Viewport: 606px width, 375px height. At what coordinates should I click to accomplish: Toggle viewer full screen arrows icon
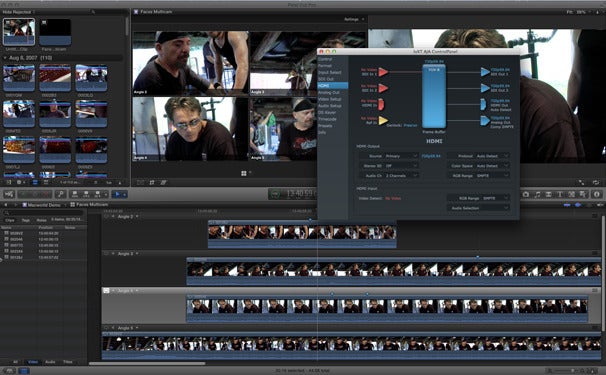[x=582, y=182]
